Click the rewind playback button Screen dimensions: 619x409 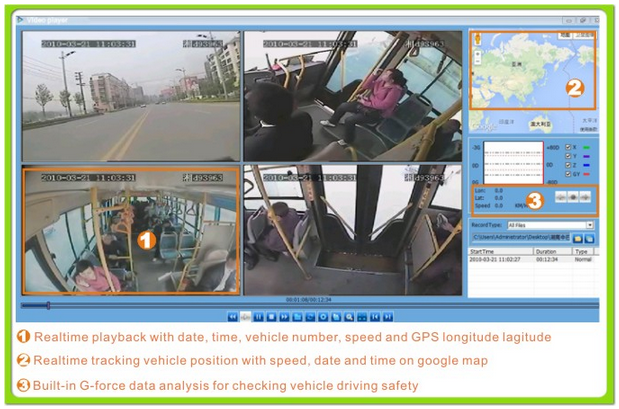click(x=232, y=317)
